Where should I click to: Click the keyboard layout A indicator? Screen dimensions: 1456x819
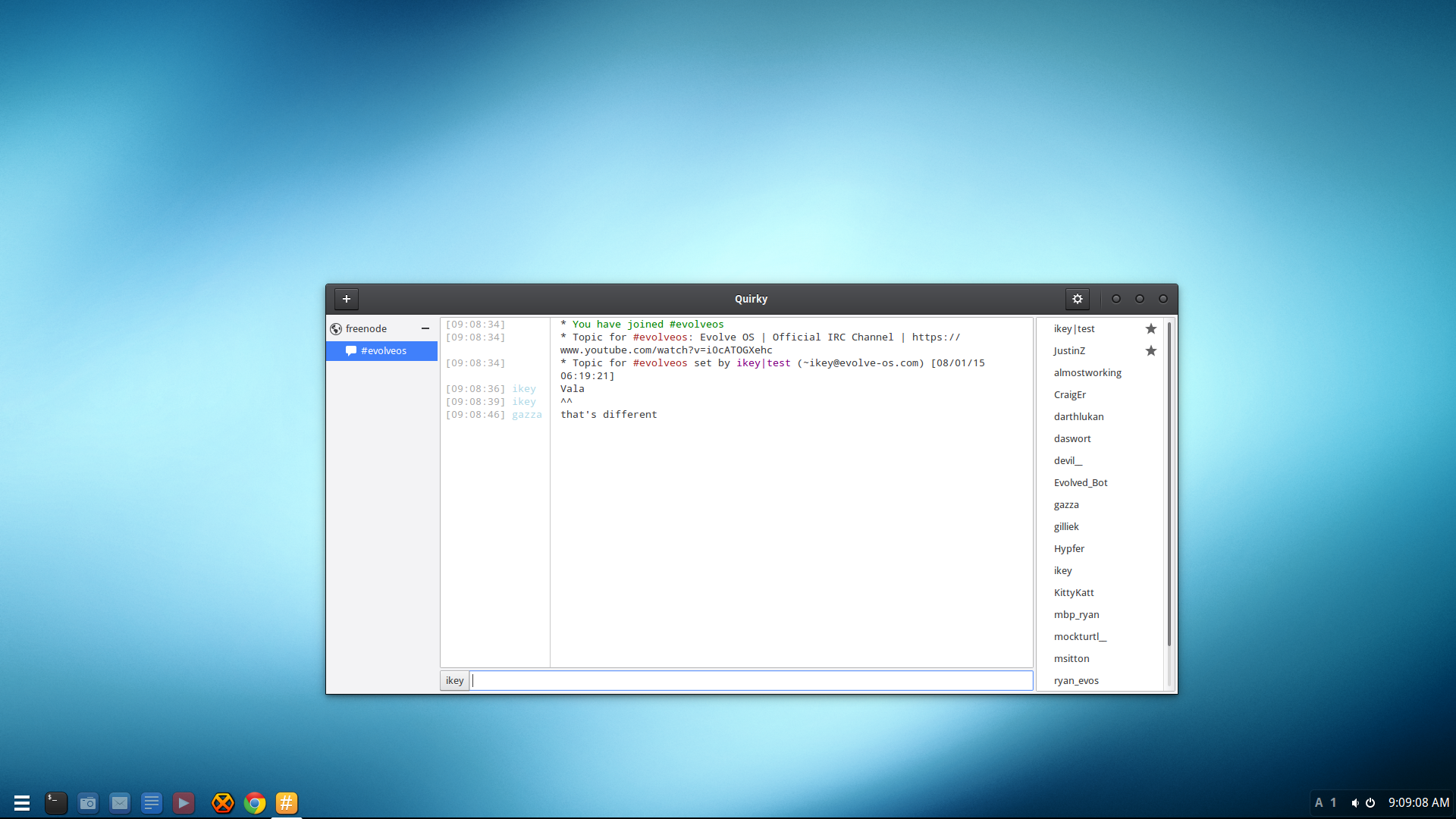pyautogui.click(x=1319, y=802)
